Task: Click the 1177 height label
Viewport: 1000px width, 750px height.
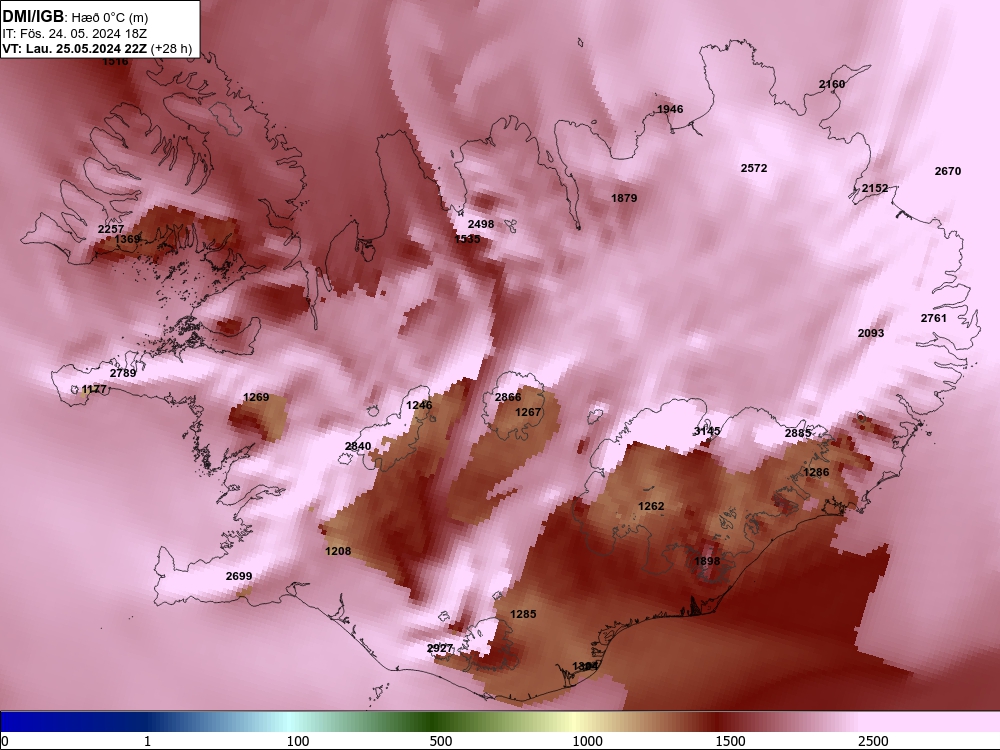Action: (x=94, y=389)
